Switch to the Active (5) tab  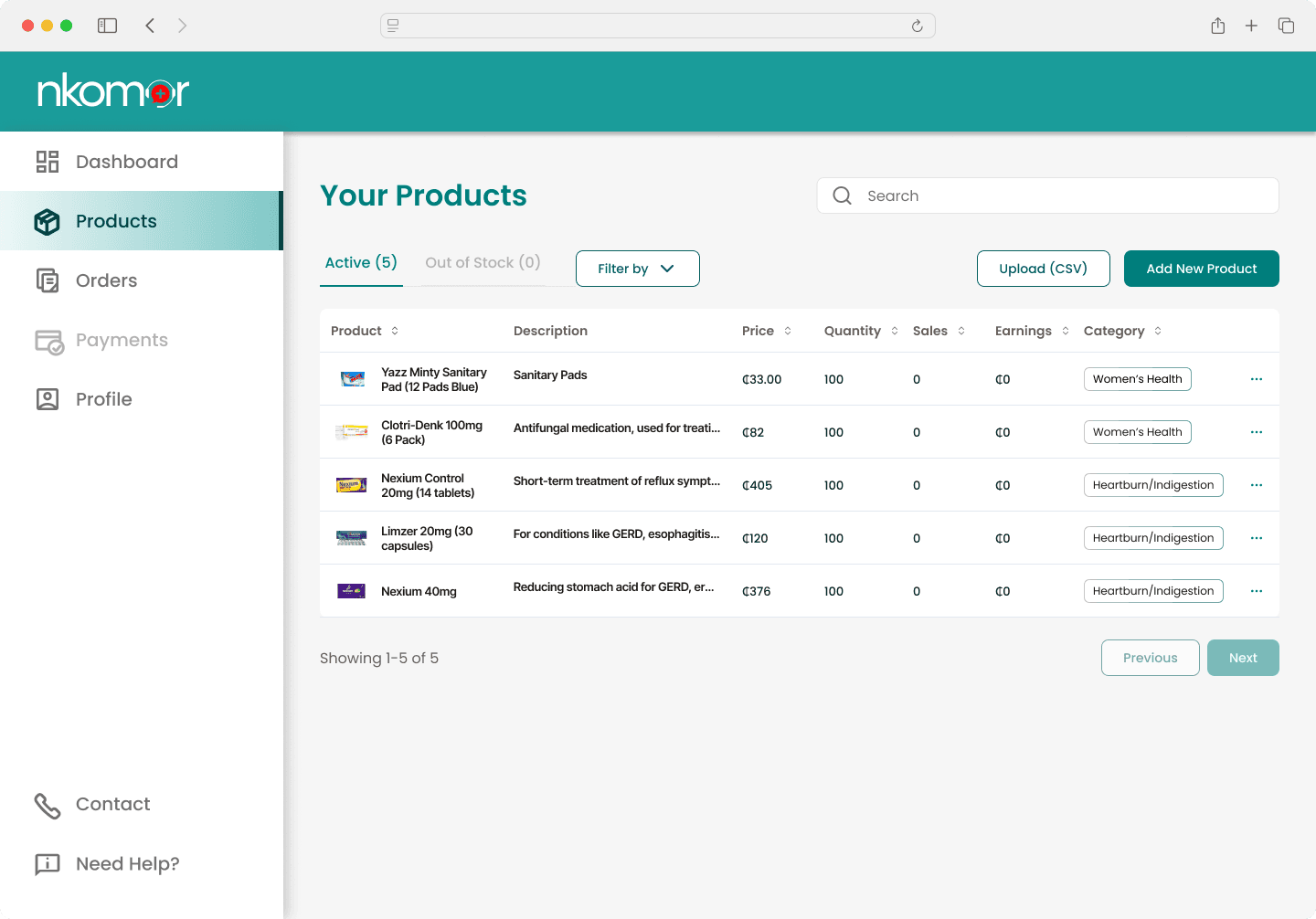361,263
